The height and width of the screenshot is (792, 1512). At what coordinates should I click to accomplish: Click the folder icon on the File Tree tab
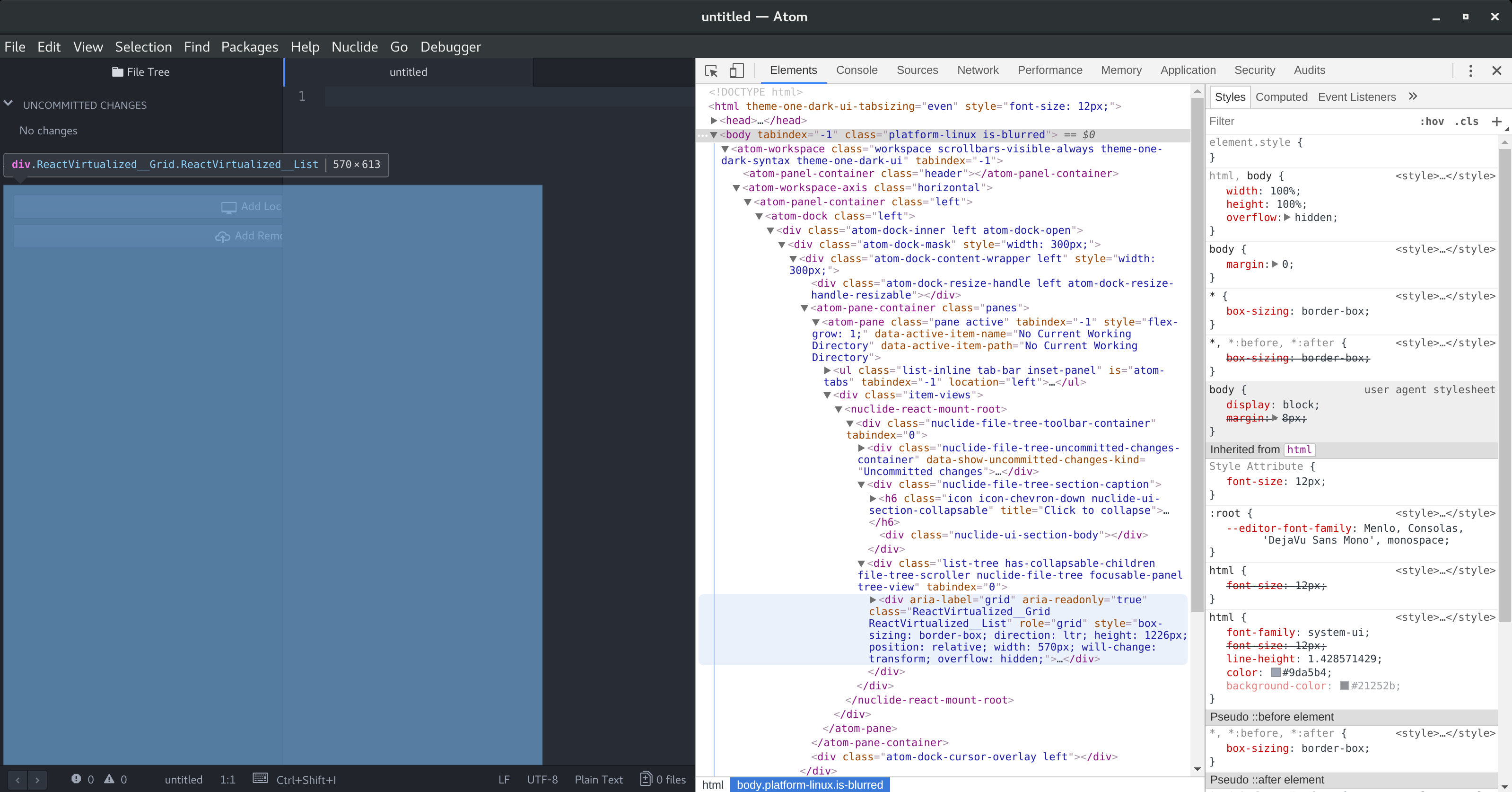[x=117, y=71]
